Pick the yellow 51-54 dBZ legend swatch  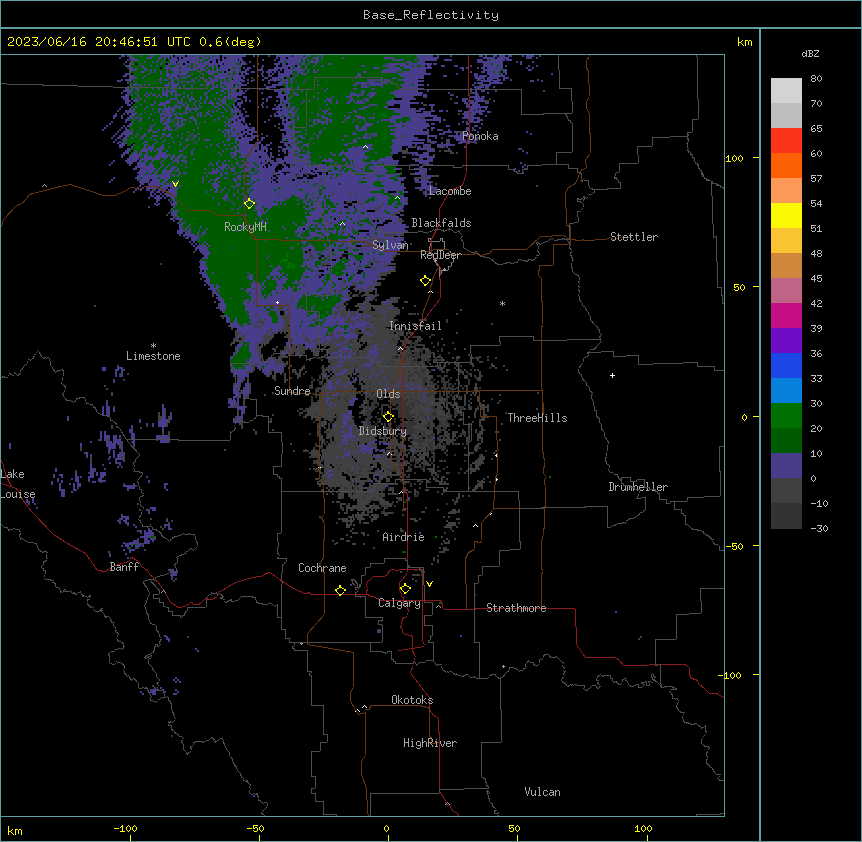click(786, 215)
